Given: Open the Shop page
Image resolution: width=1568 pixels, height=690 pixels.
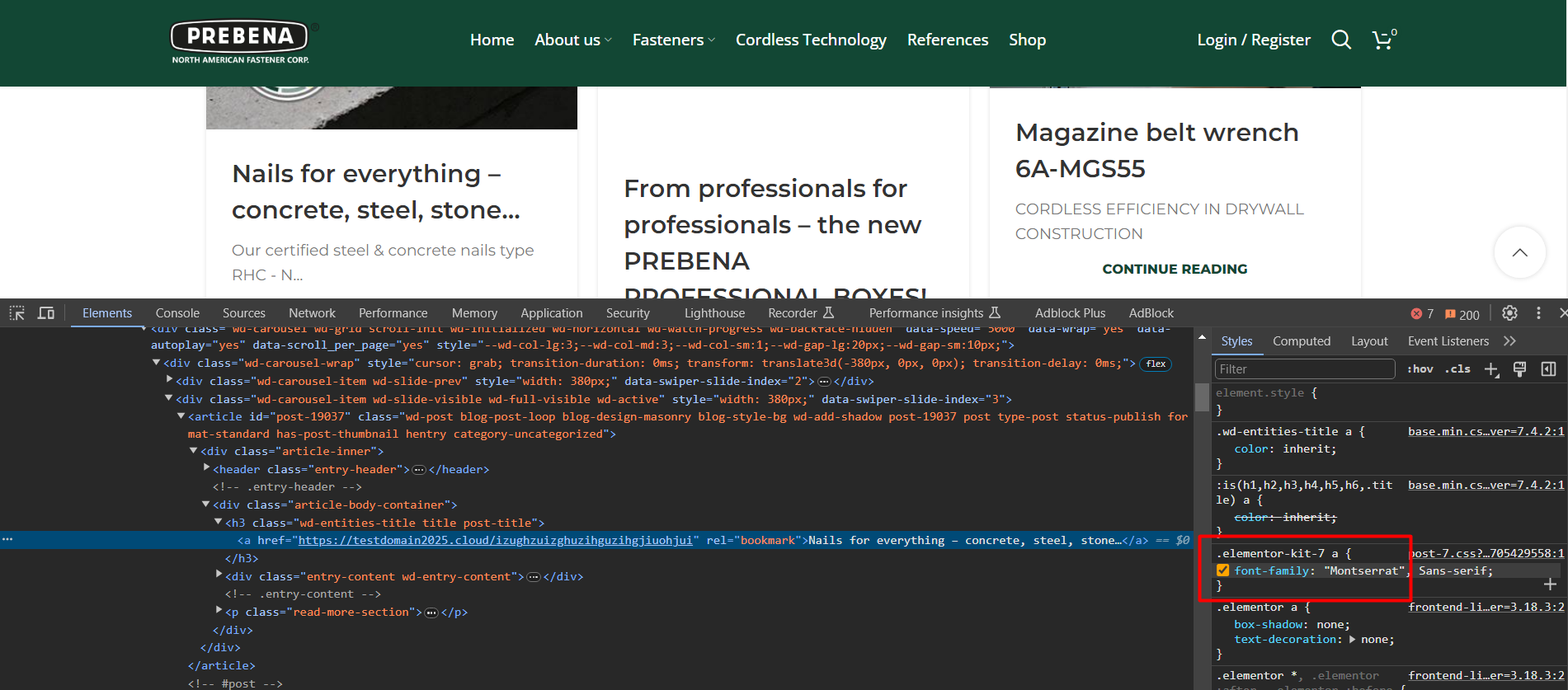Looking at the screenshot, I should pos(1027,40).
